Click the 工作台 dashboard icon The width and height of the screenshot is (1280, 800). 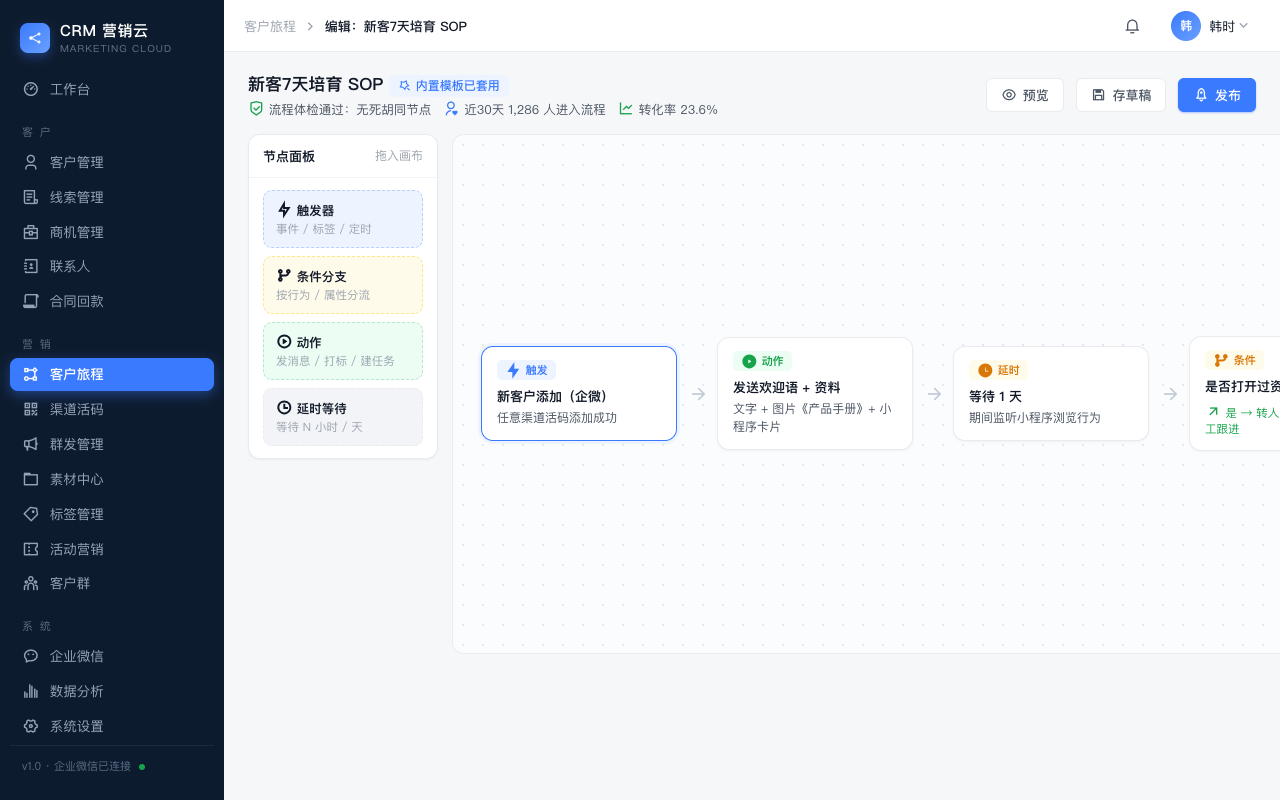point(31,89)
